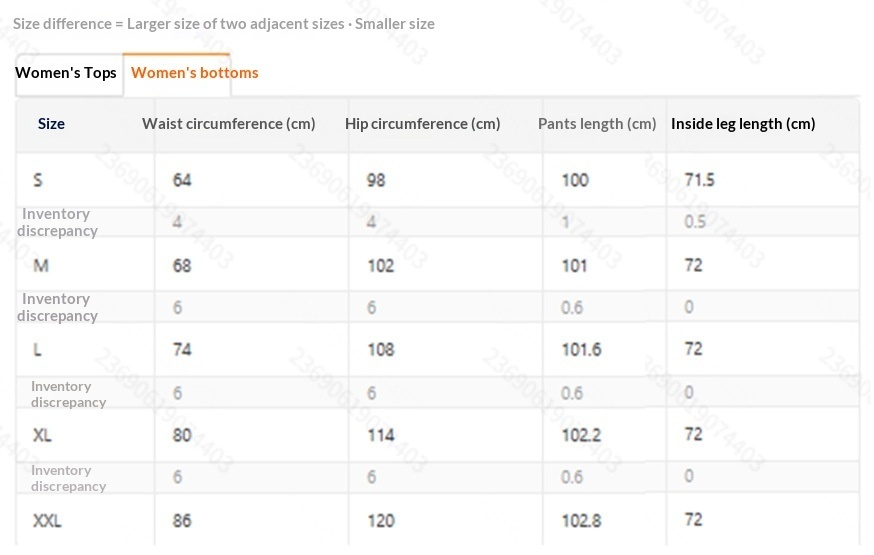The height and width of the screenshot is (555, 874).
Task: Click the waist value 64 for size S
Action: (182, 180)
